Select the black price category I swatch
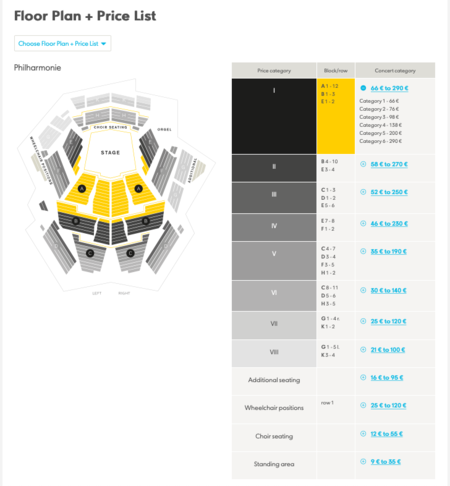The image size is (450, 486). pyautogui.click(x=274, y=116)
